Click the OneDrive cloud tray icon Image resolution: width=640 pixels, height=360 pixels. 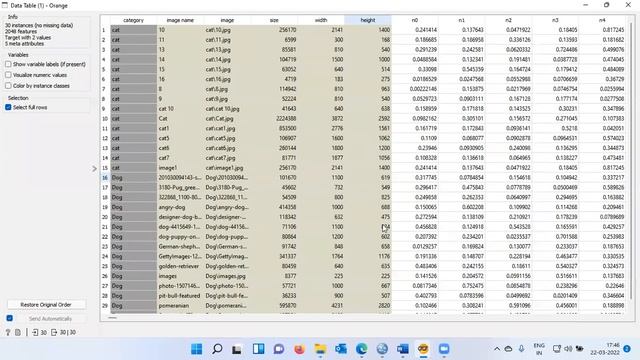pyautogui.click(x=509, y=349)
